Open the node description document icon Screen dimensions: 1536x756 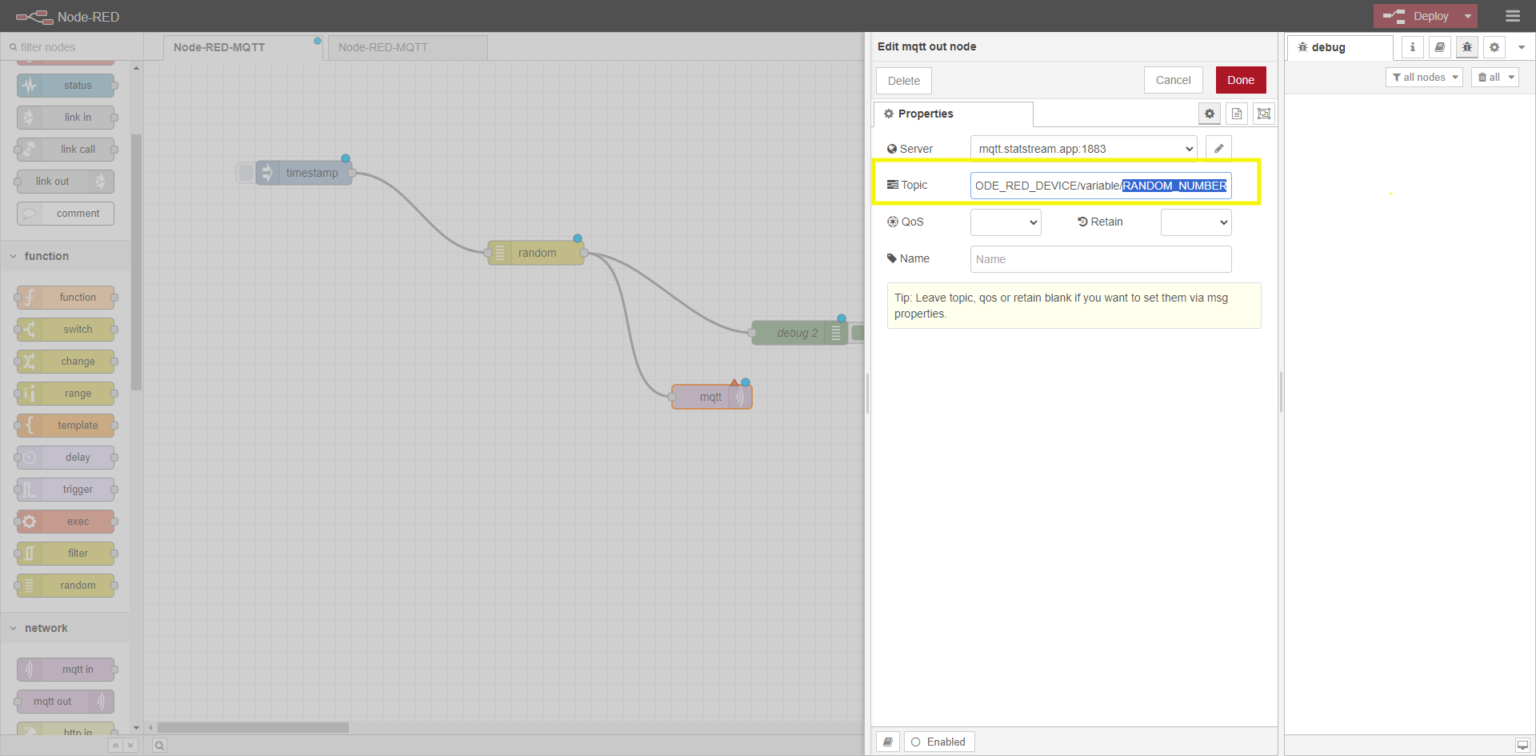1236,114
